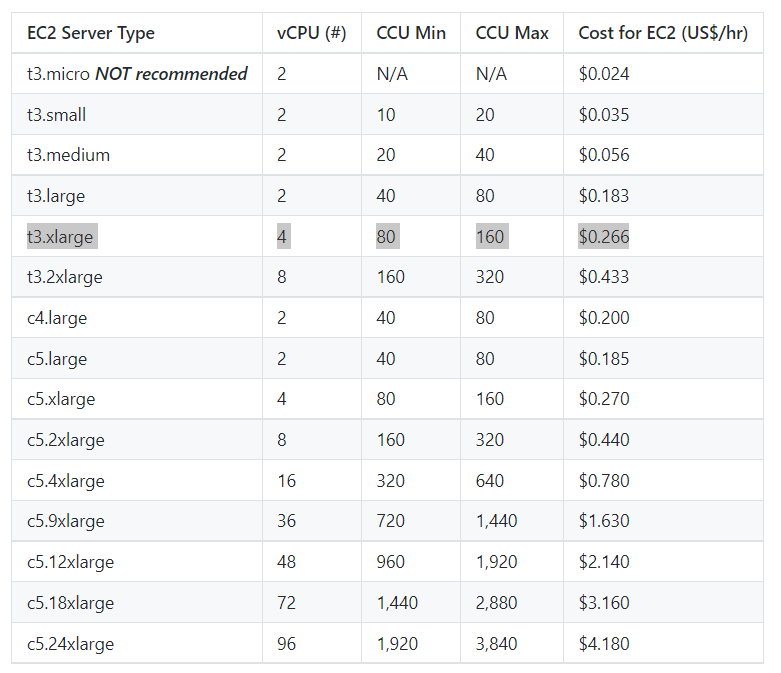Click the CCU Max value 3,840

pyautogui.click(x=496, y=644)
